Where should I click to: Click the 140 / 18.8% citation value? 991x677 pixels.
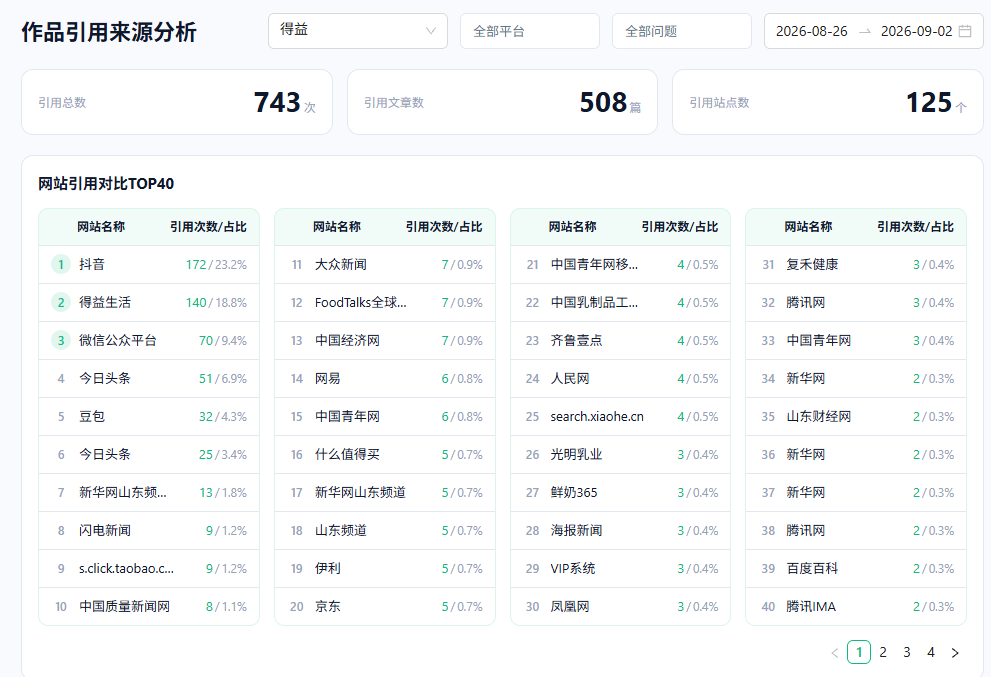216,302
